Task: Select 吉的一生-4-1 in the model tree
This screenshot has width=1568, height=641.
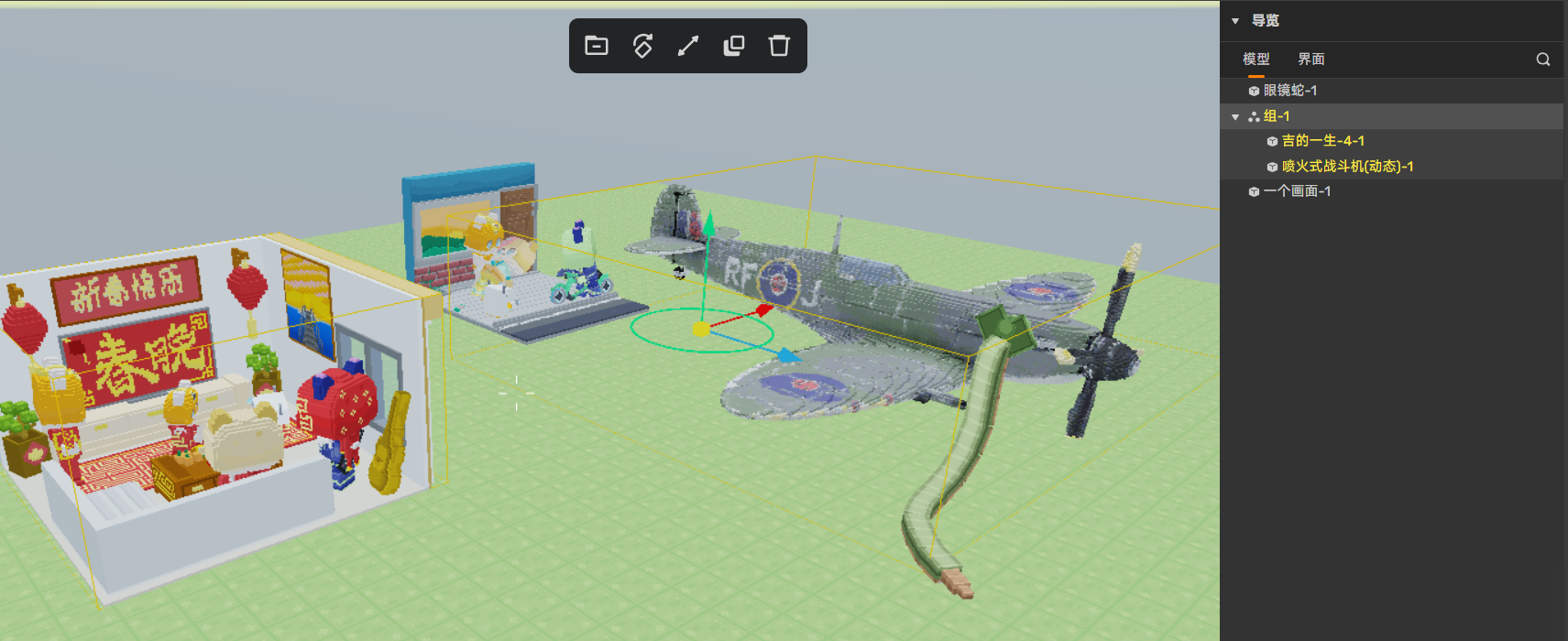Action: (x=1322, y=141)
